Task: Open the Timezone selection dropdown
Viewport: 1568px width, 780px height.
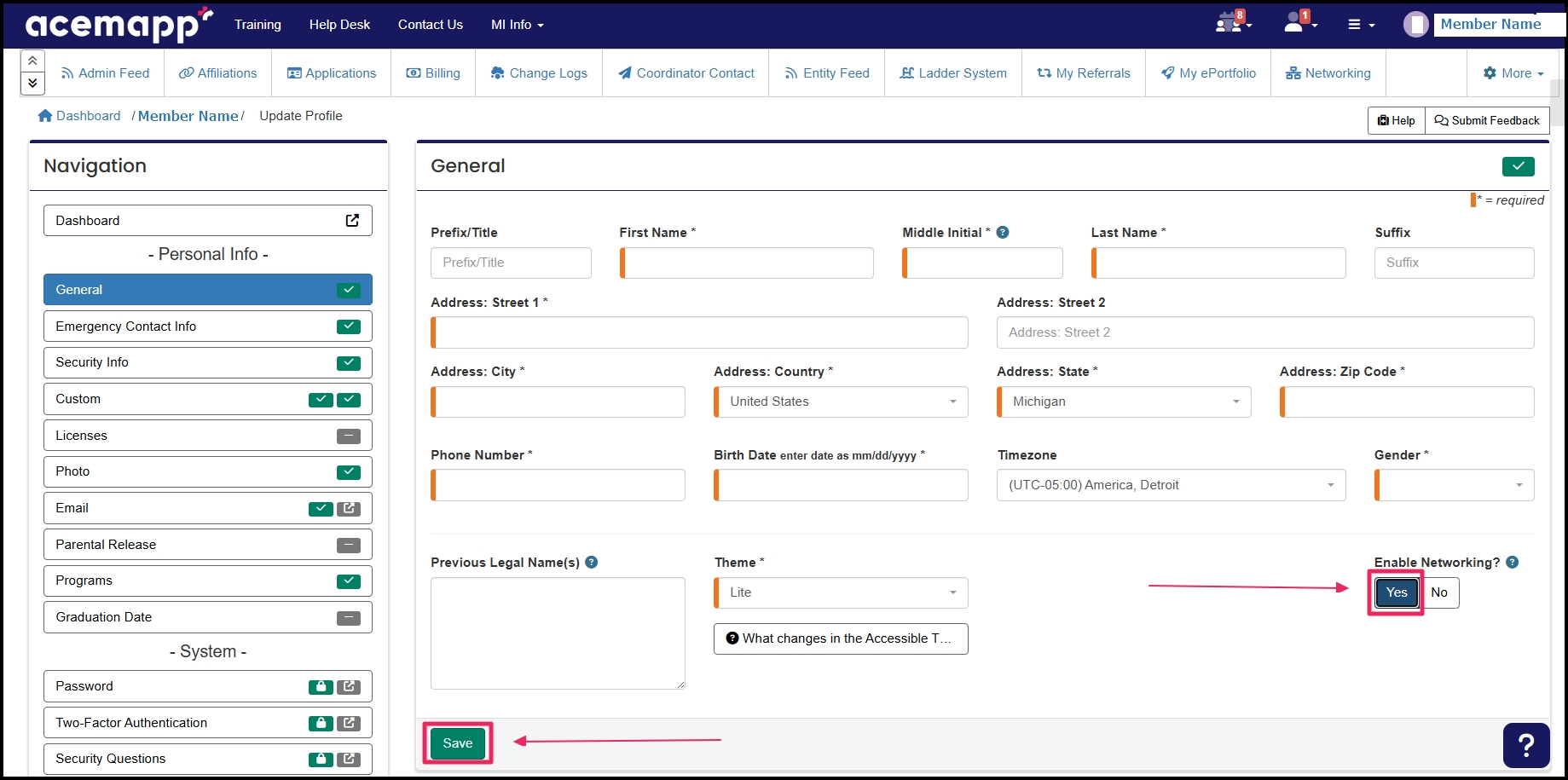Action: (1170, 484)
